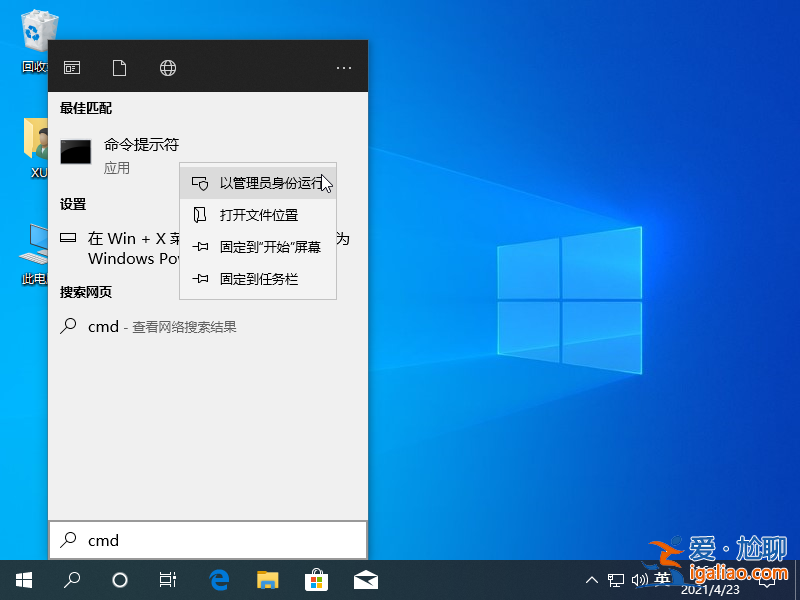Select the Web filter globe icon
This screenshot has width=800, height=600.
pyautogui.click(x=167, y=67)
